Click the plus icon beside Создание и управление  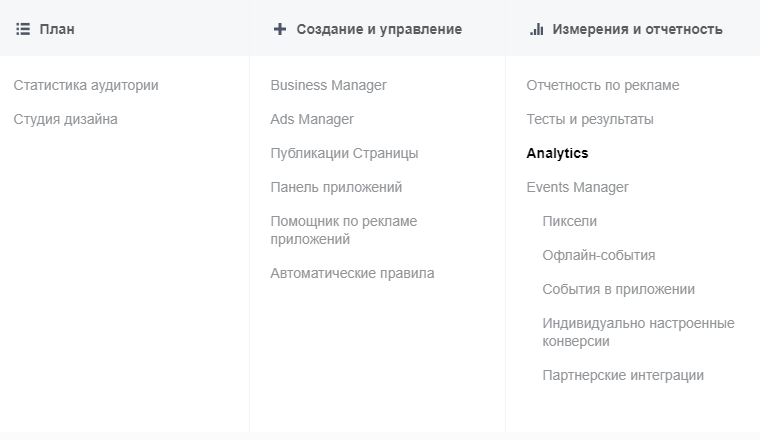(x=279, y=29)
